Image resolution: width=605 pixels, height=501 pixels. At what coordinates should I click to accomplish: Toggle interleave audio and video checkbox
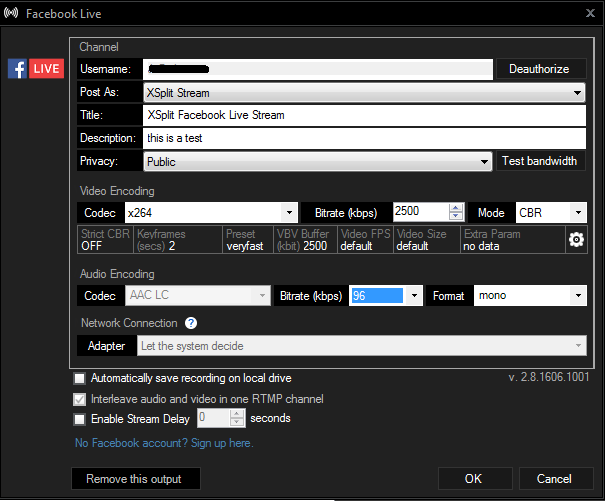tap(79, 399)
